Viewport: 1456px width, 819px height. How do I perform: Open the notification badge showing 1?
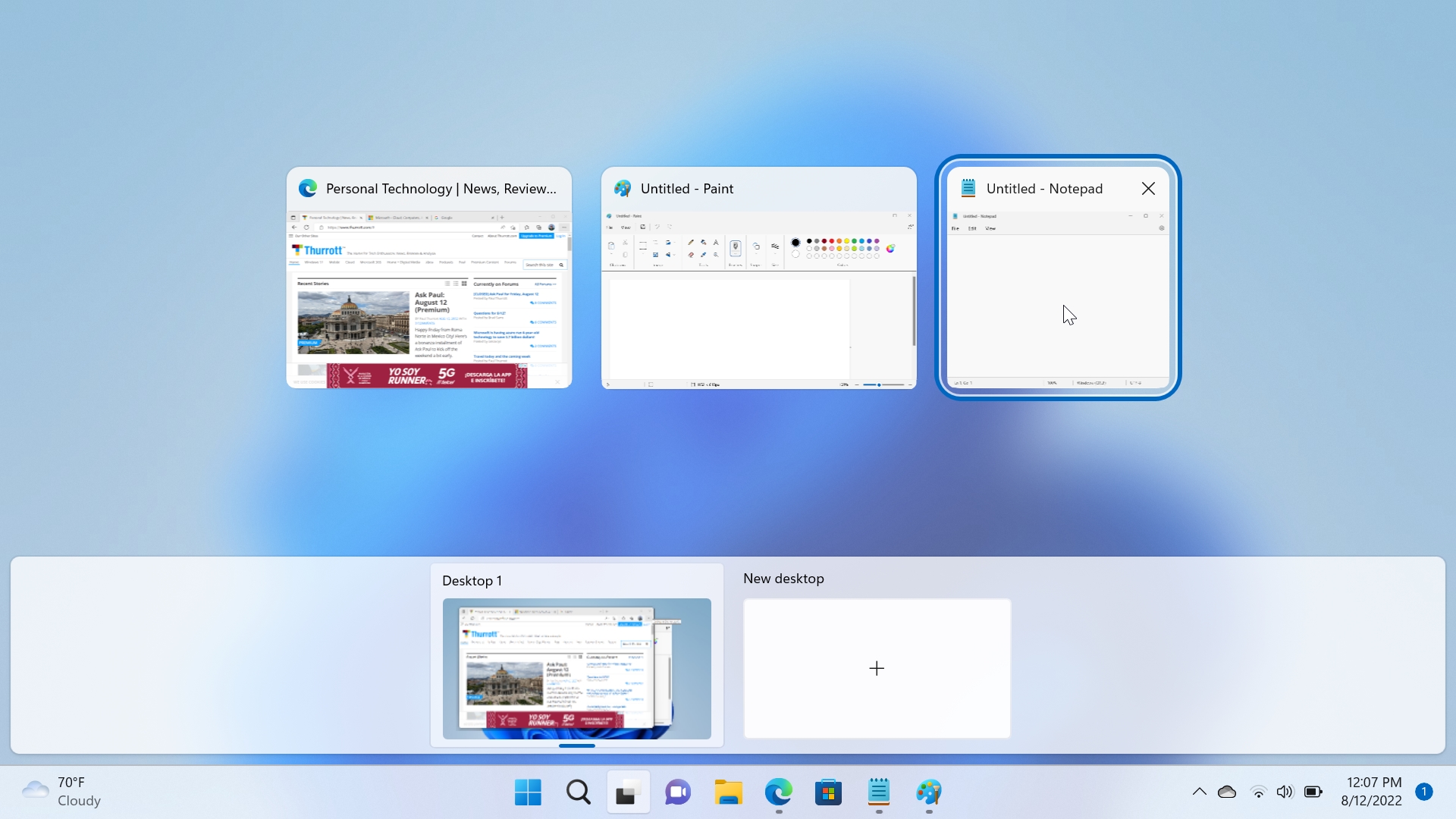[1423, 792]
